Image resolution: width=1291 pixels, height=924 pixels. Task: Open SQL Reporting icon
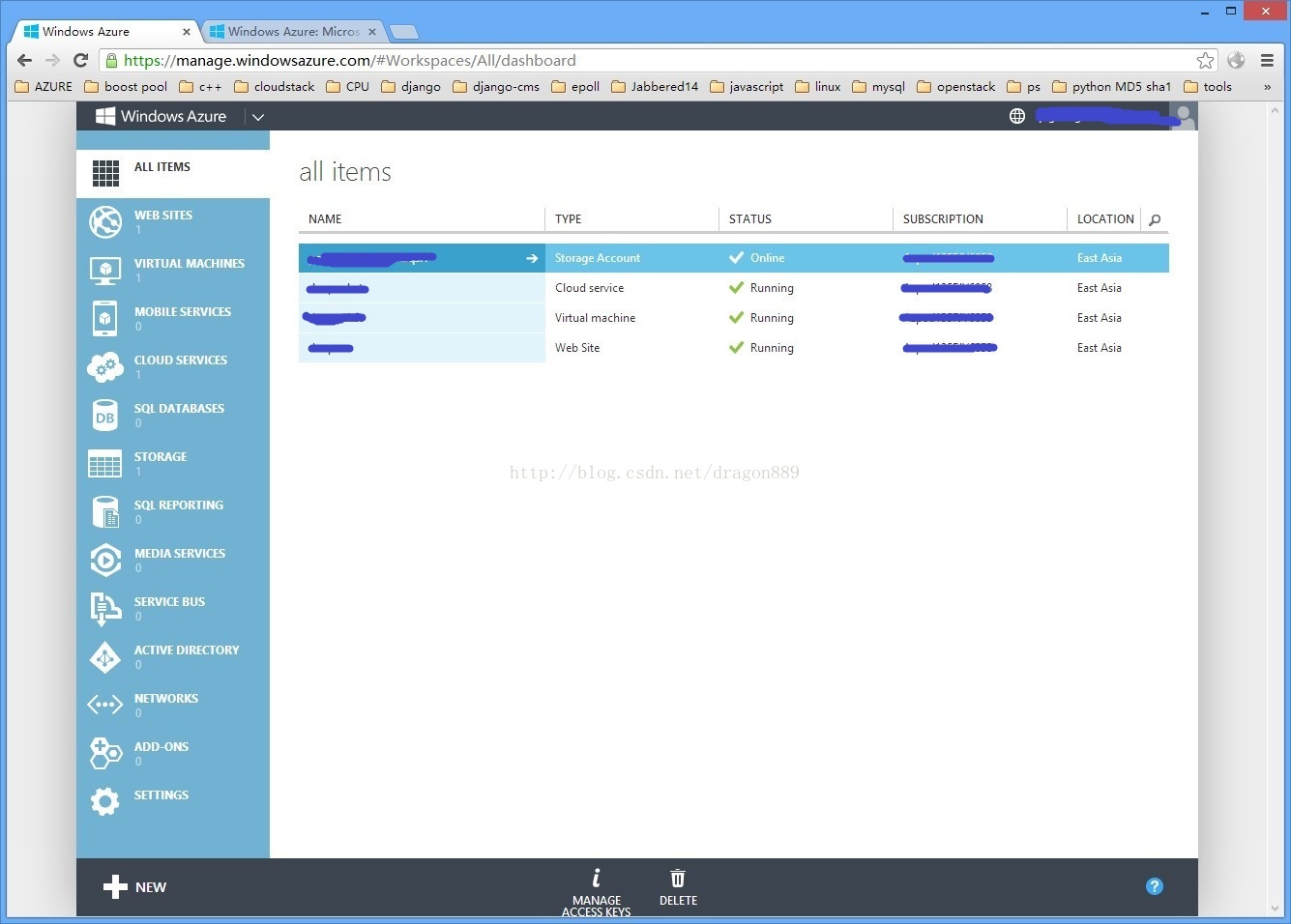pos(105,512)
